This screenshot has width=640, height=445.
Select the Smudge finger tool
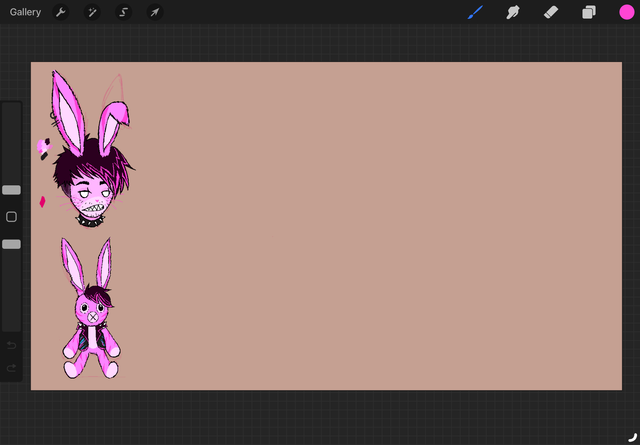pyautogui.click(x=513, y=12)
